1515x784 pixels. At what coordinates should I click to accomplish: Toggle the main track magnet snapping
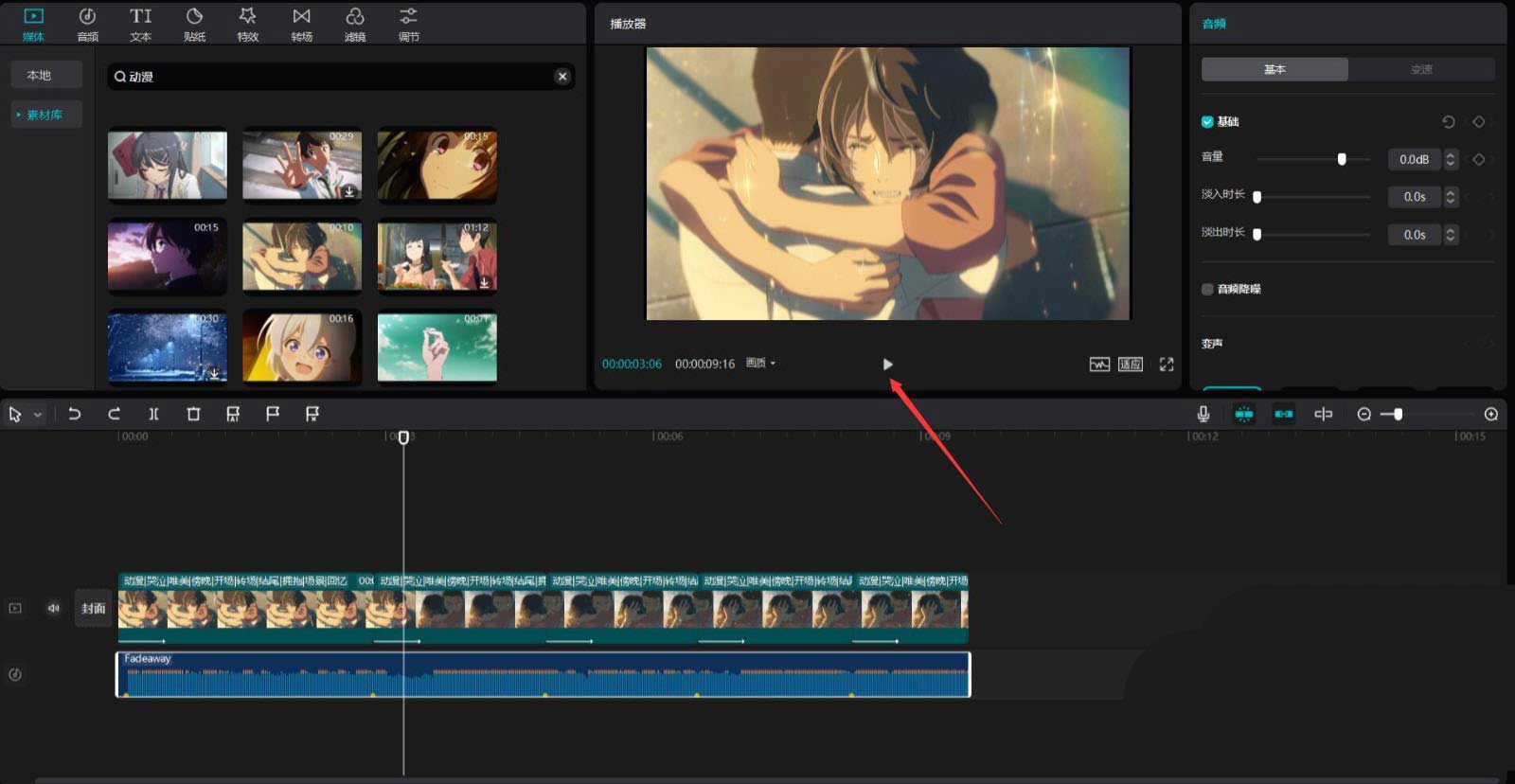[x=1244, y=414]
